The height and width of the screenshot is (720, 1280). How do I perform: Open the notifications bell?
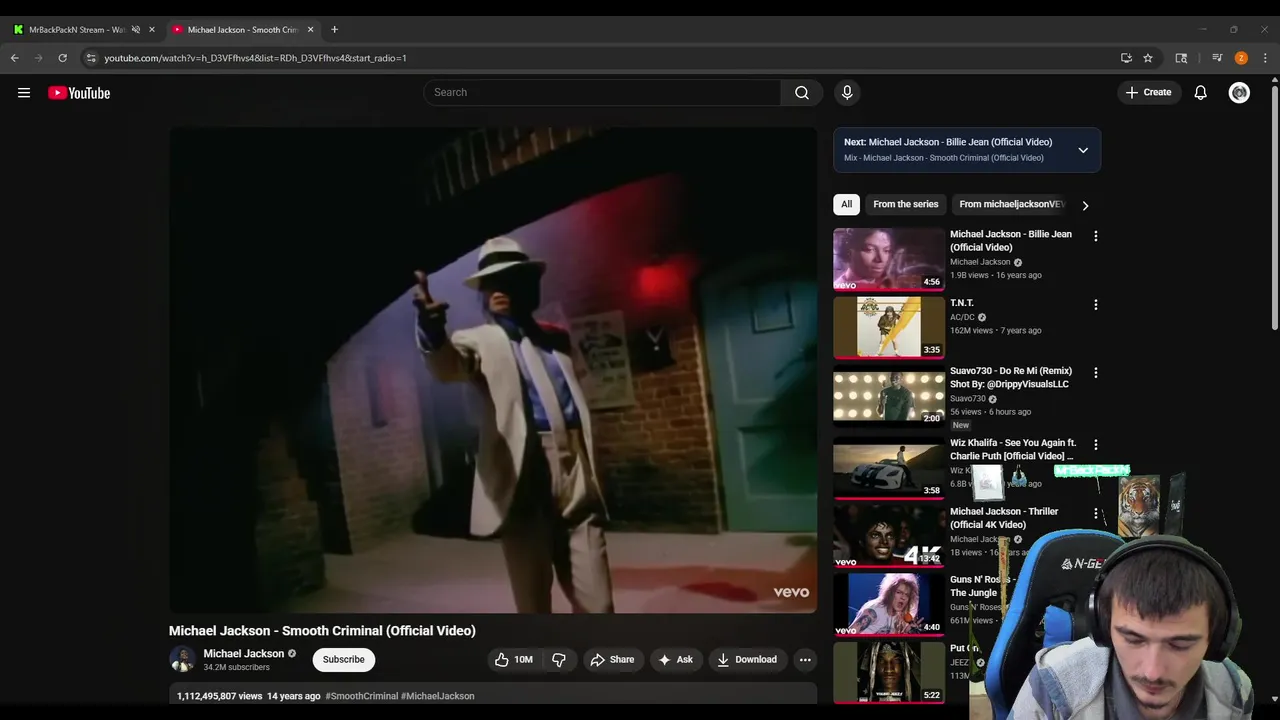click(x=1200, y=92)
